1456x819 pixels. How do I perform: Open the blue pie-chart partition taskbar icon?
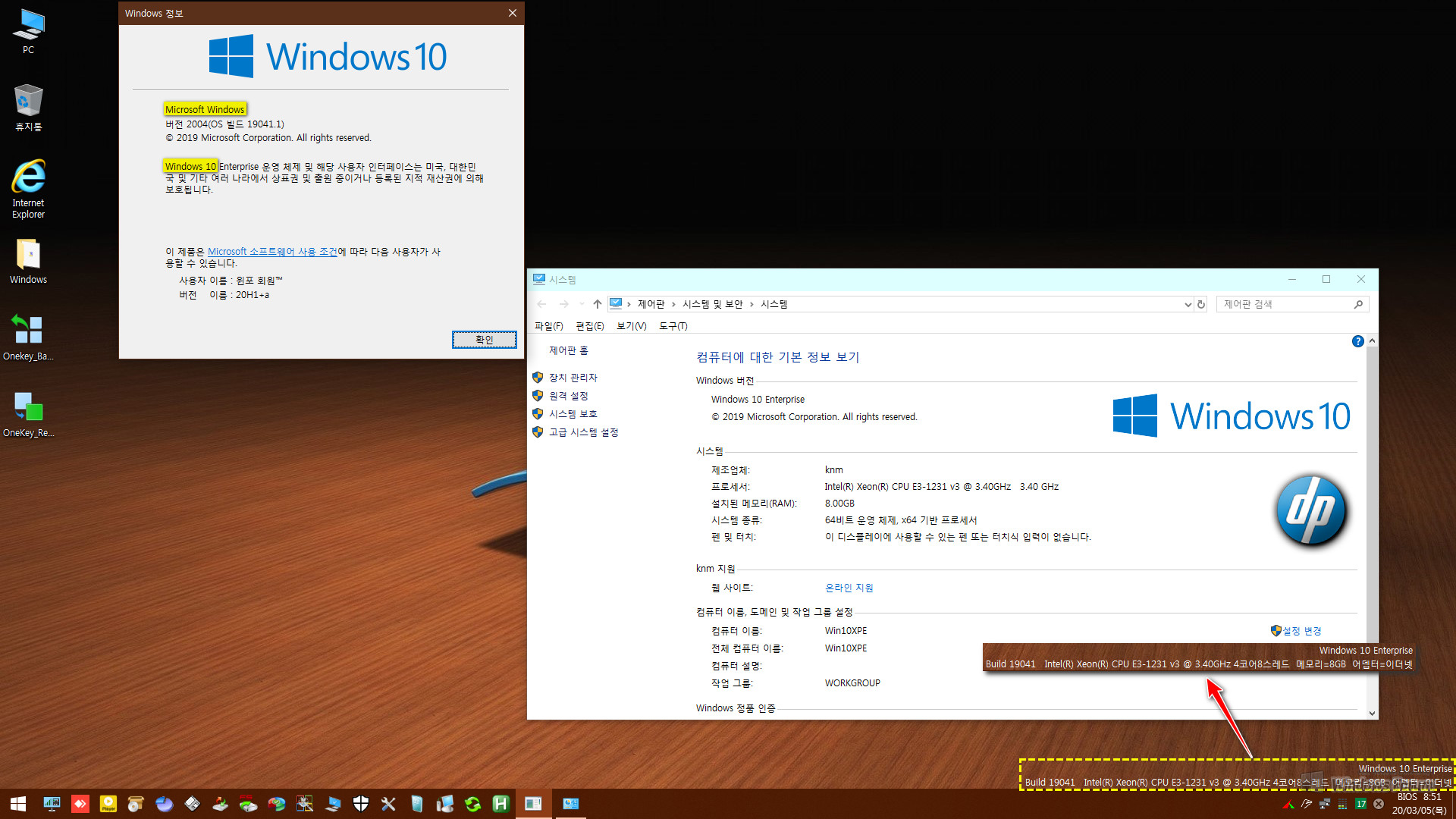point(165,804)
